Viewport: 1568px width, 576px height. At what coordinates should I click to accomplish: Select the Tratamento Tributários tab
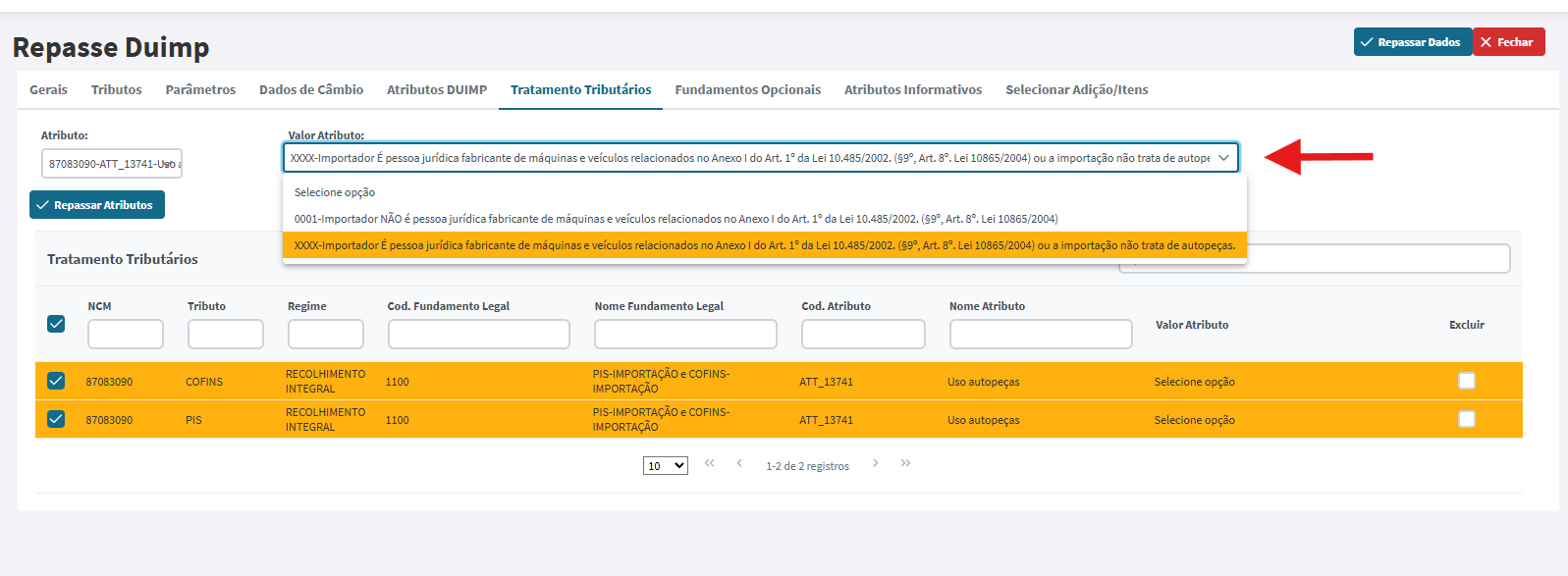pos(580,89)
